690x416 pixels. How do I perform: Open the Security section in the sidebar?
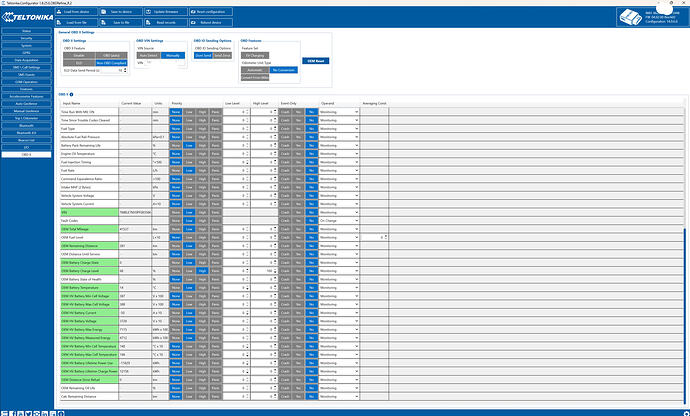26,38
